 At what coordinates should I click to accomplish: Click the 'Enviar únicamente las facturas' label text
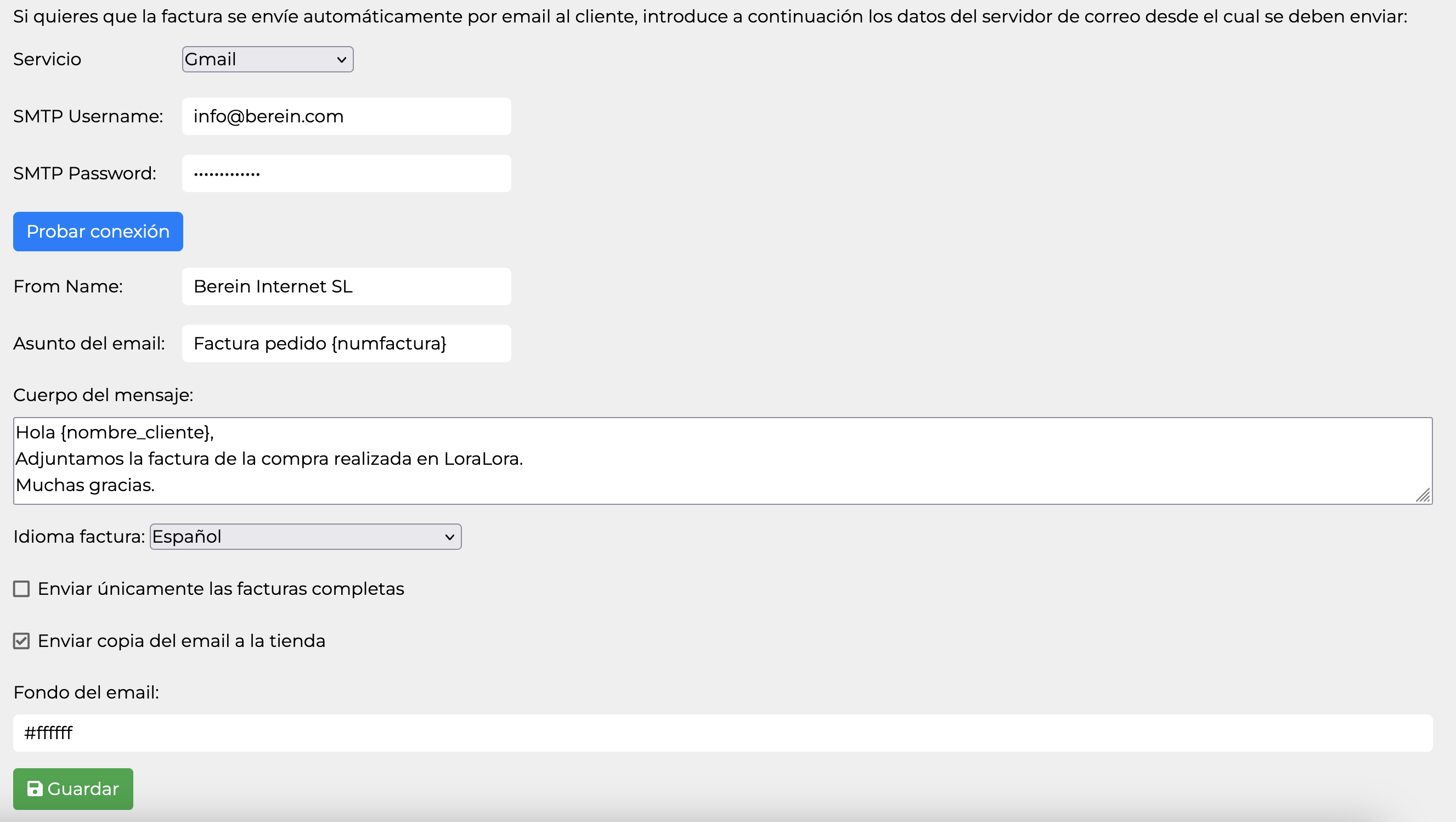coord(221,589)
